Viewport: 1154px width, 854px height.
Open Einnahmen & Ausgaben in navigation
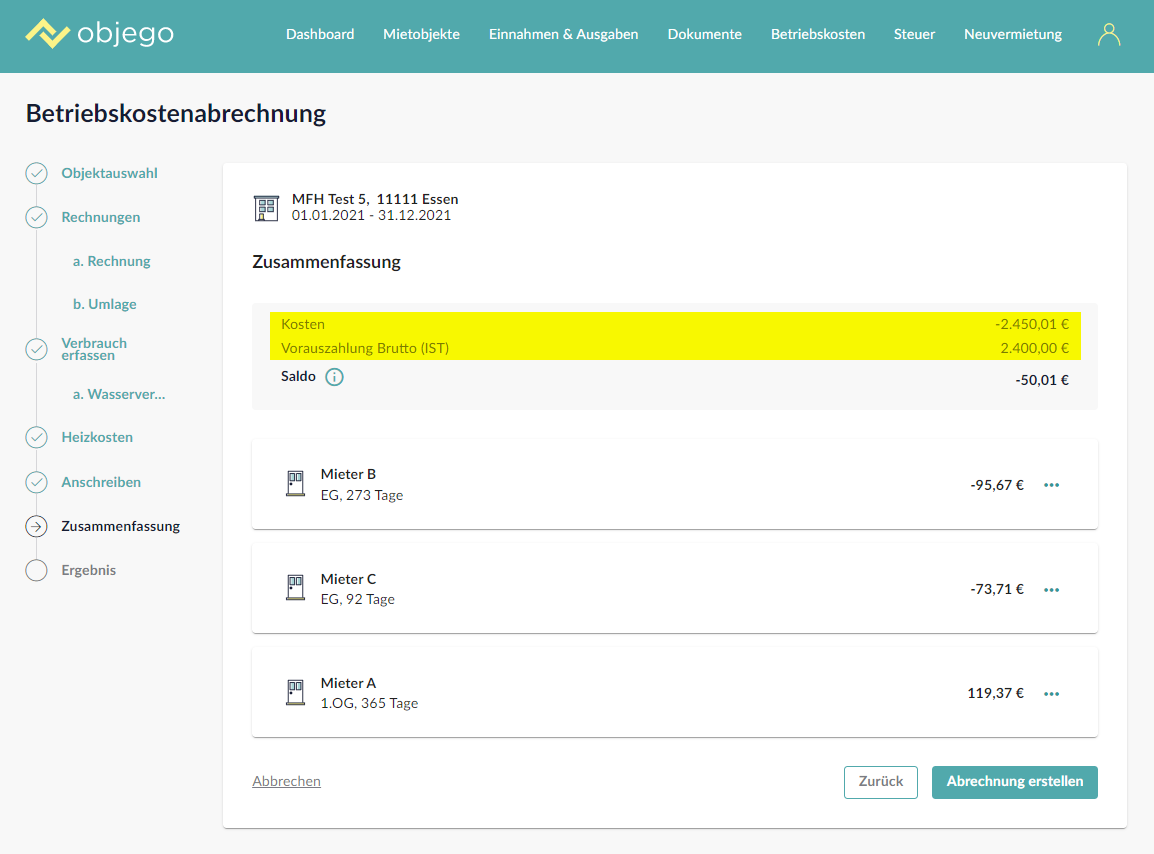(x=563, y=34)
